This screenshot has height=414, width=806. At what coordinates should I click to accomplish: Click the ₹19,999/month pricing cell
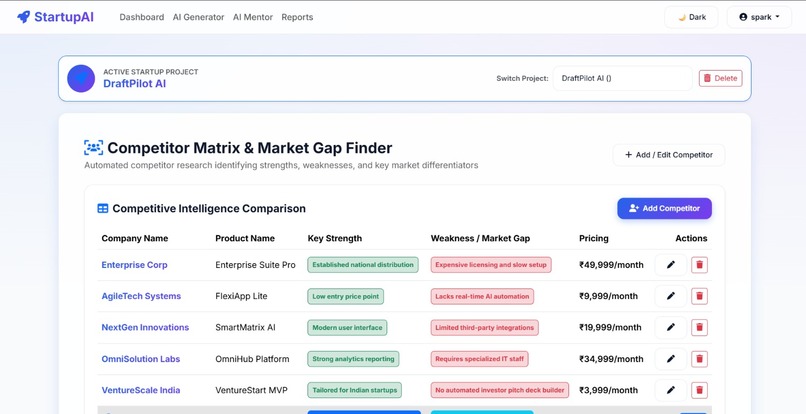[611, 328]
